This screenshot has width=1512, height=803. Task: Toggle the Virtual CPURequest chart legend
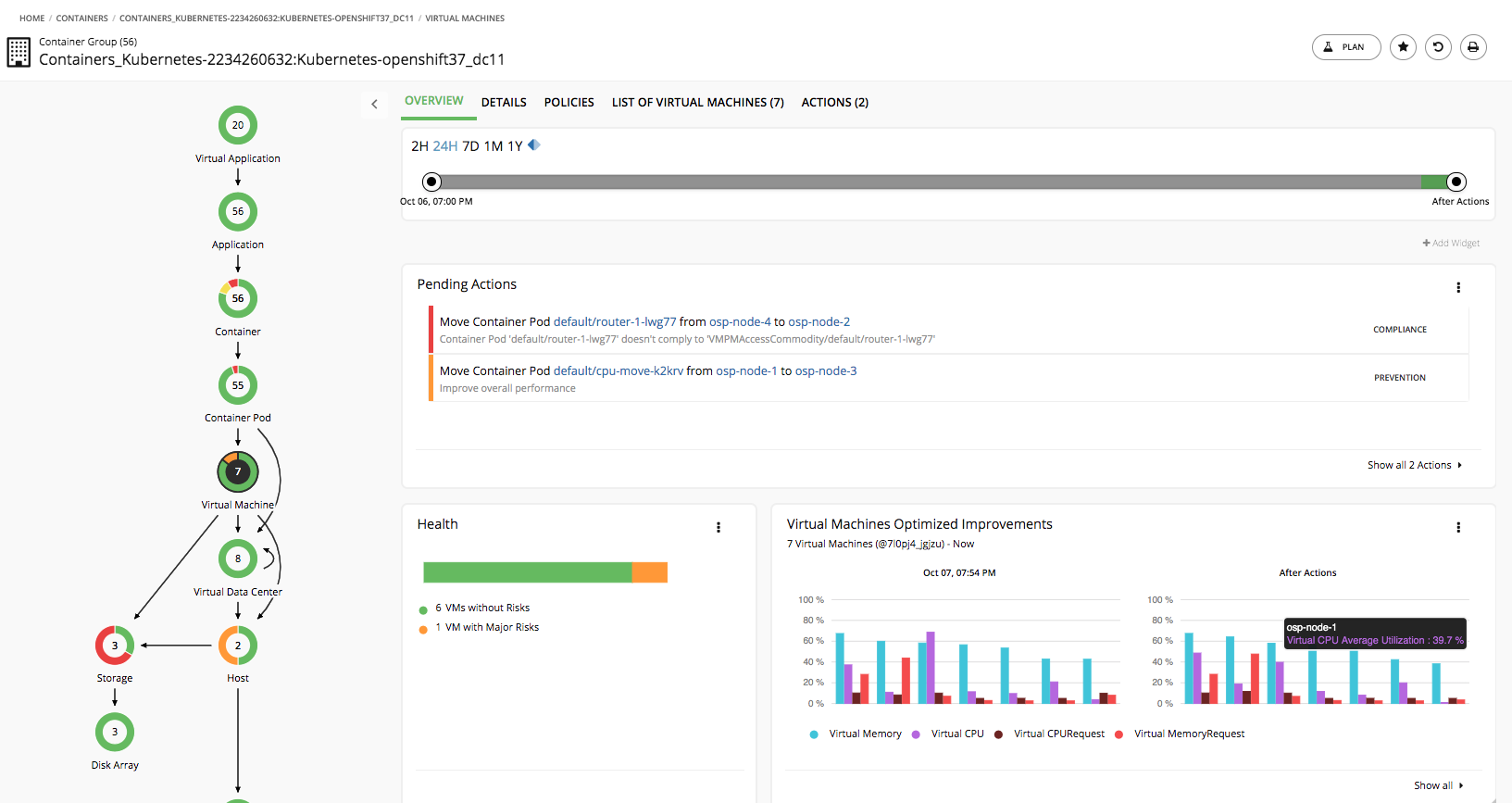point(1049,734)
